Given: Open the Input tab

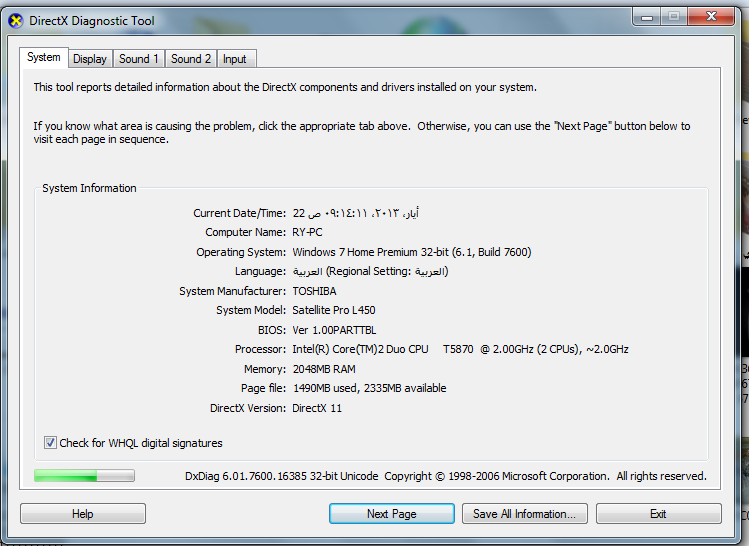Looking at the screenshot, I should coord(235,59).
